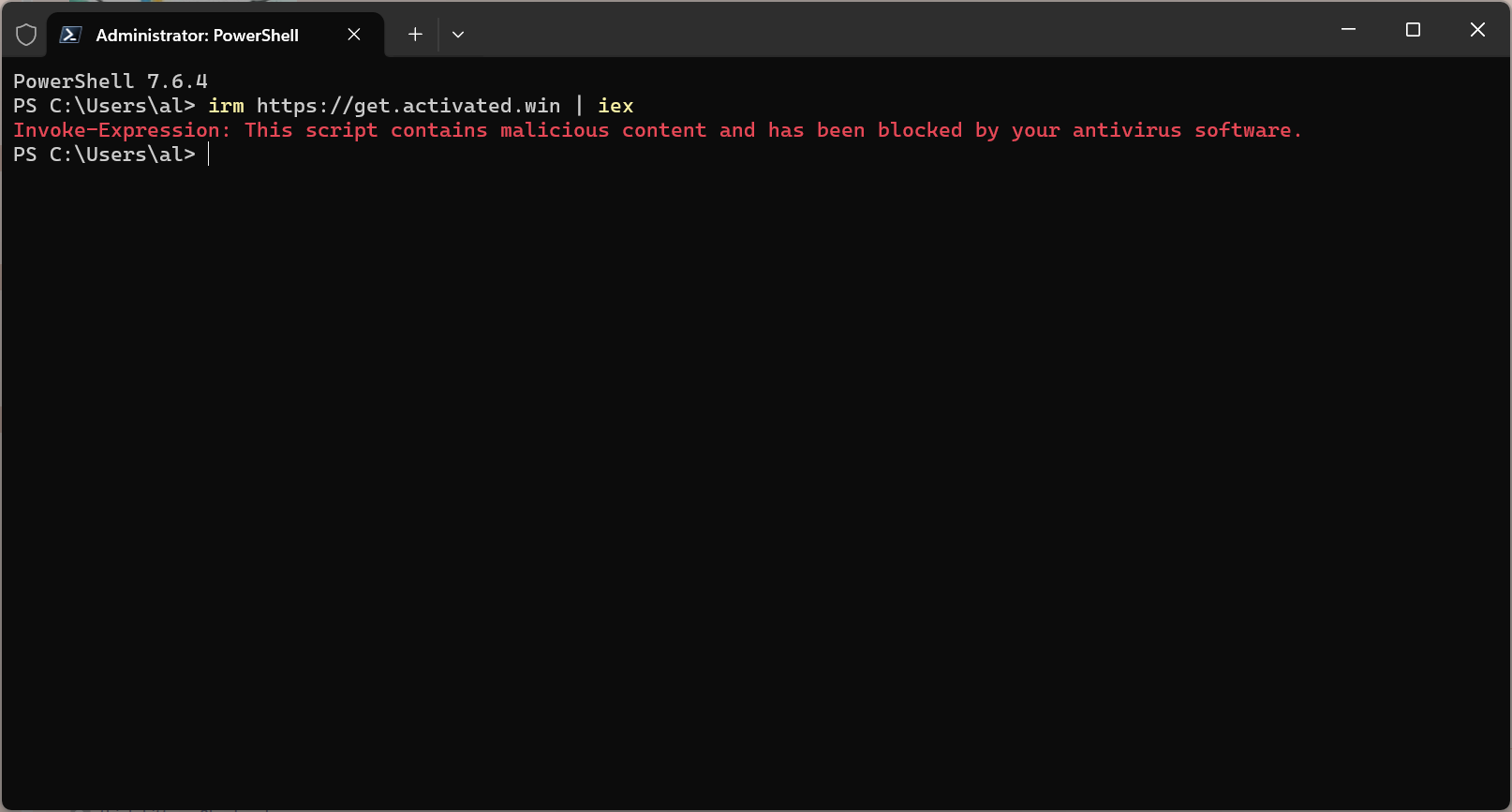
Task: Click the empty title bar area
Action: [890, 30]
